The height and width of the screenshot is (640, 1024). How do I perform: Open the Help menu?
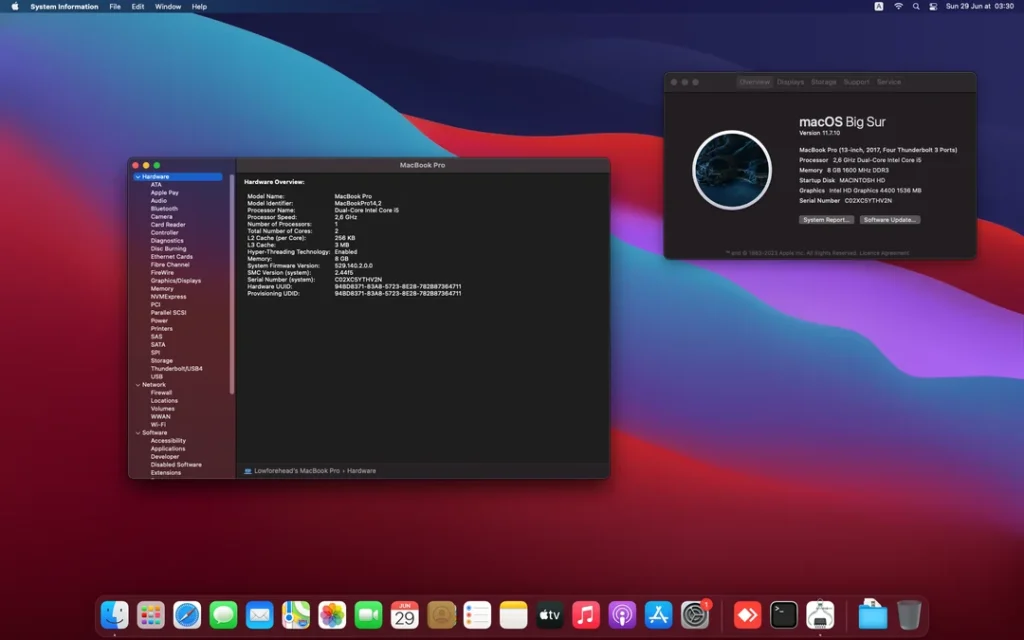coord(199,7)
